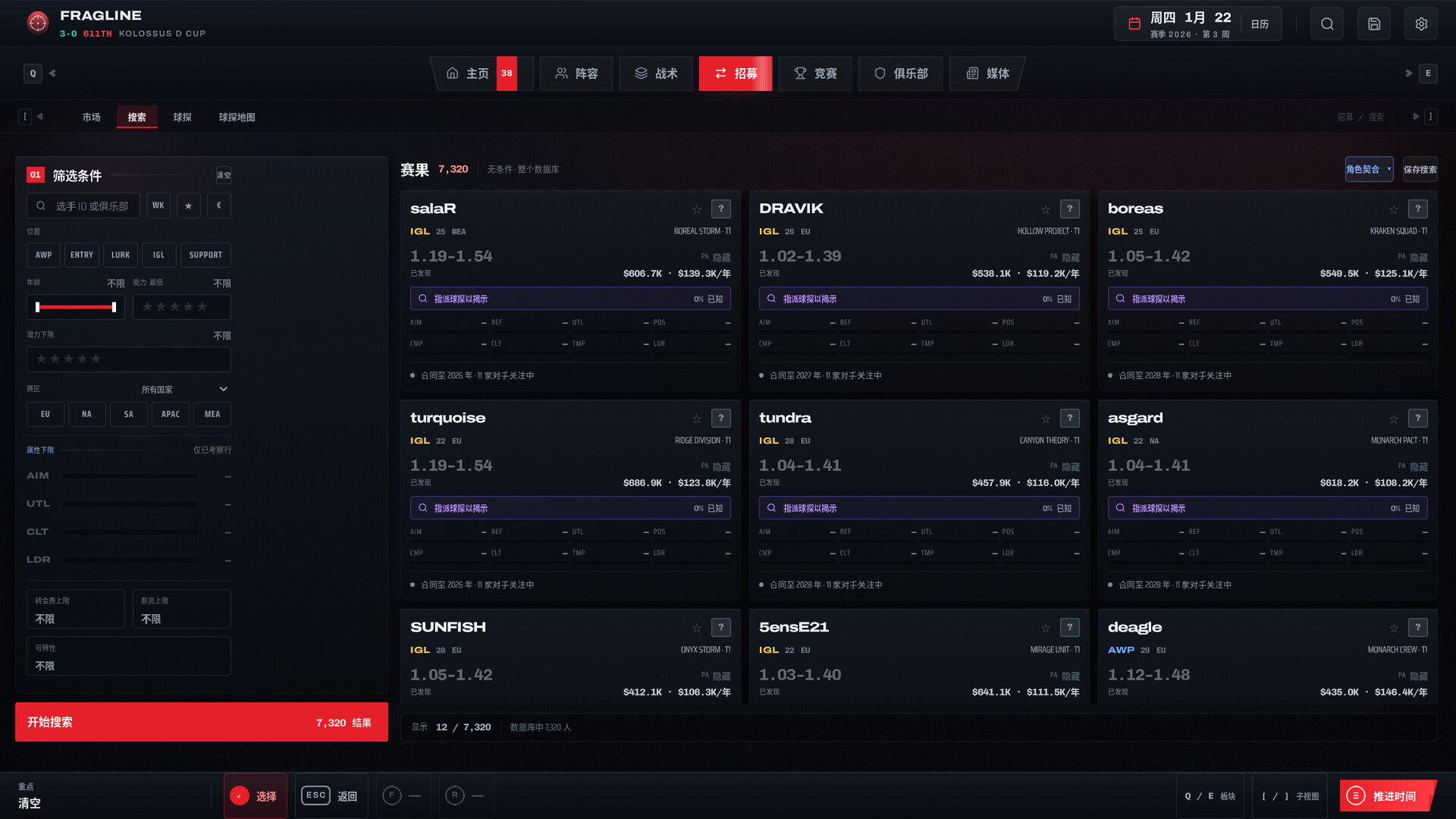This screenshot has width=1456, height=819.
Task: Open the settings gear icon
Action: [x=1421, y=24]
